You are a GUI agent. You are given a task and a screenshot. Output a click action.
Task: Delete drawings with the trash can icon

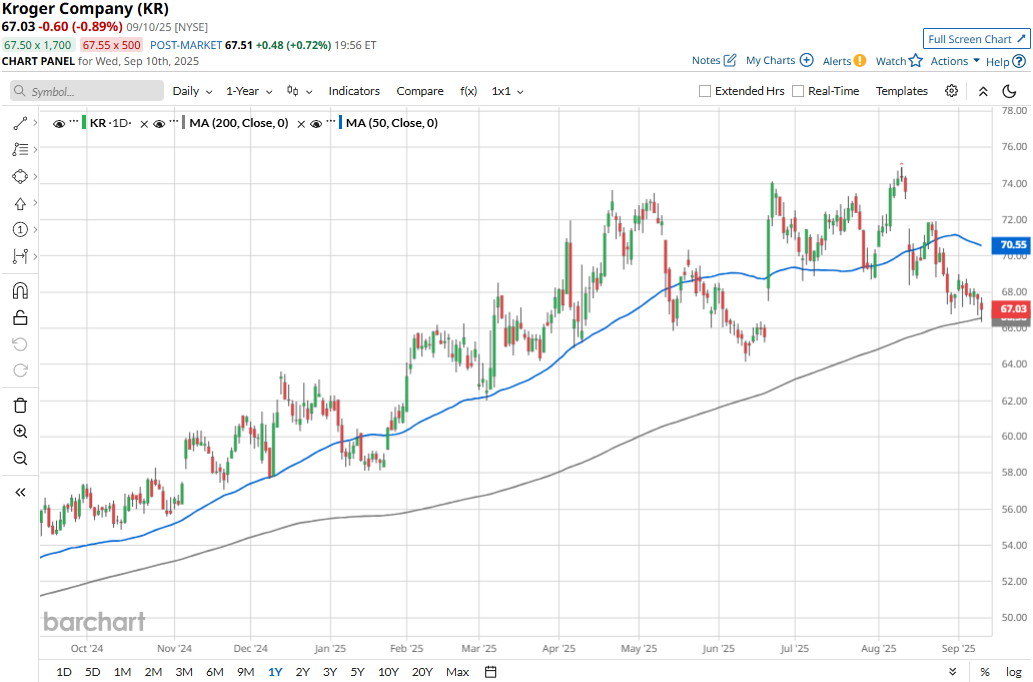[x=20, y=405]
